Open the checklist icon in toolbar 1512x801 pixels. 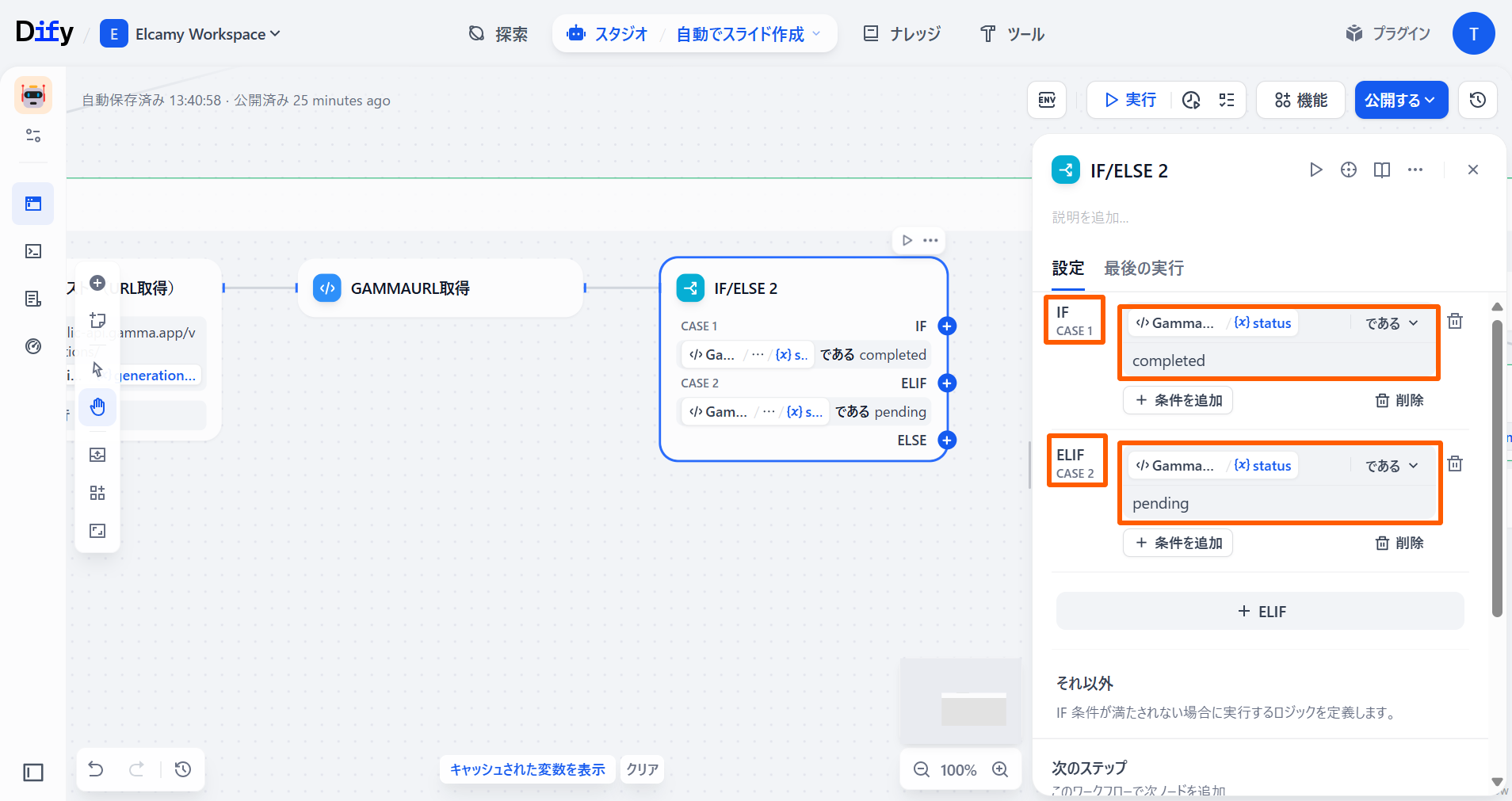tap(1227, 100)
